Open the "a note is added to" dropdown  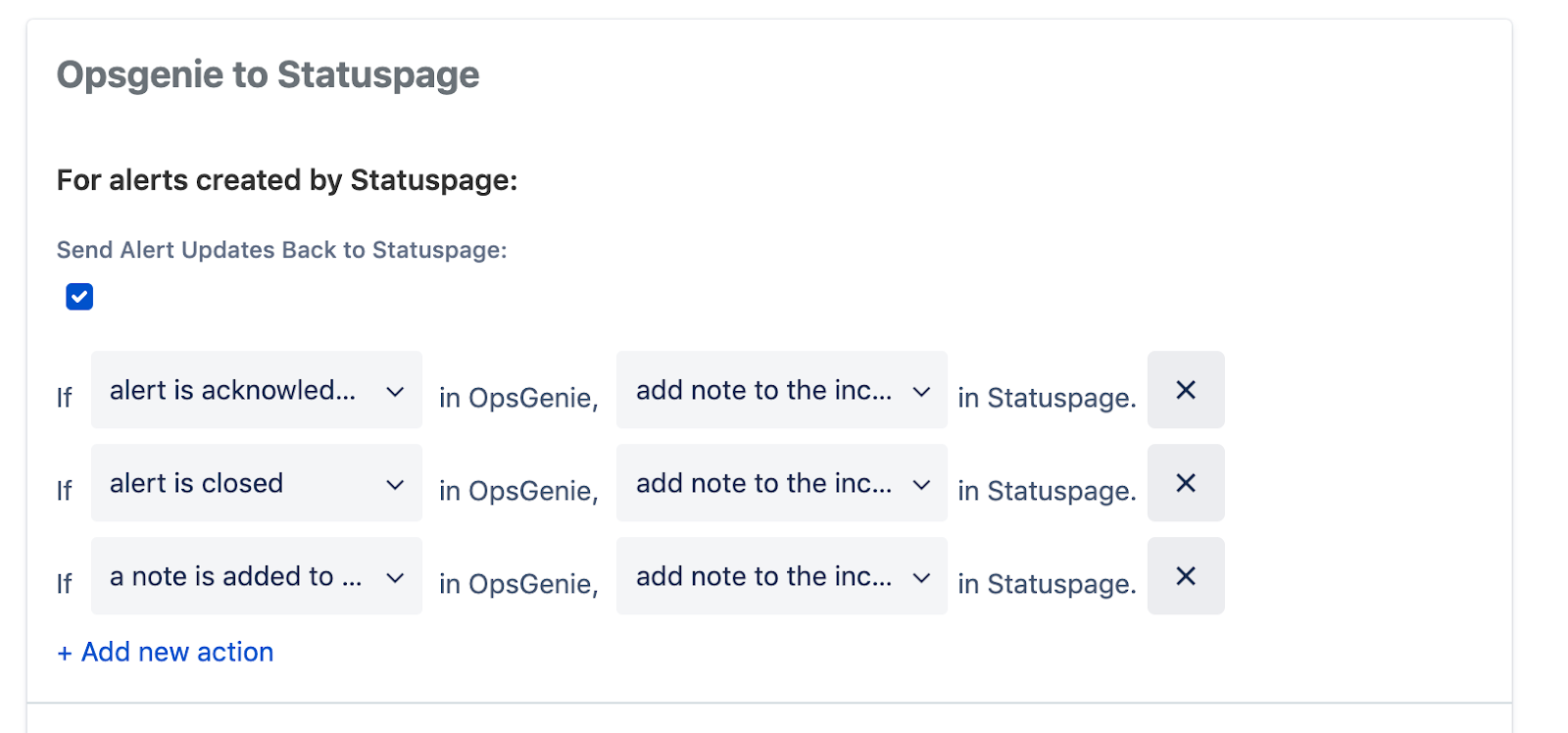(x=255, y=576)
